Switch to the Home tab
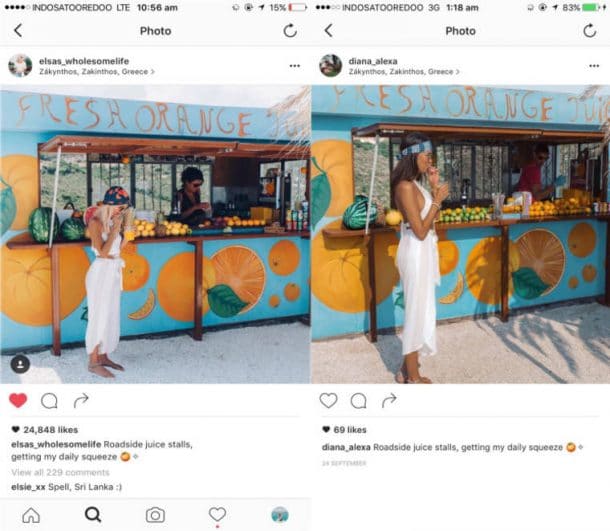 (31, 515)
